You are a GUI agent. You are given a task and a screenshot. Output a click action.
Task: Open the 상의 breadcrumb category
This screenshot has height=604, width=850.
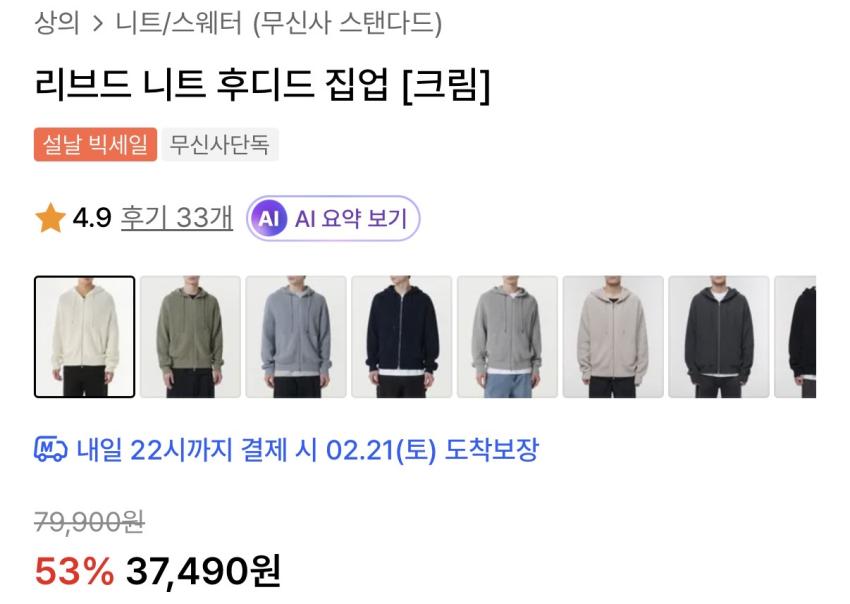click(x=57, y=23)
